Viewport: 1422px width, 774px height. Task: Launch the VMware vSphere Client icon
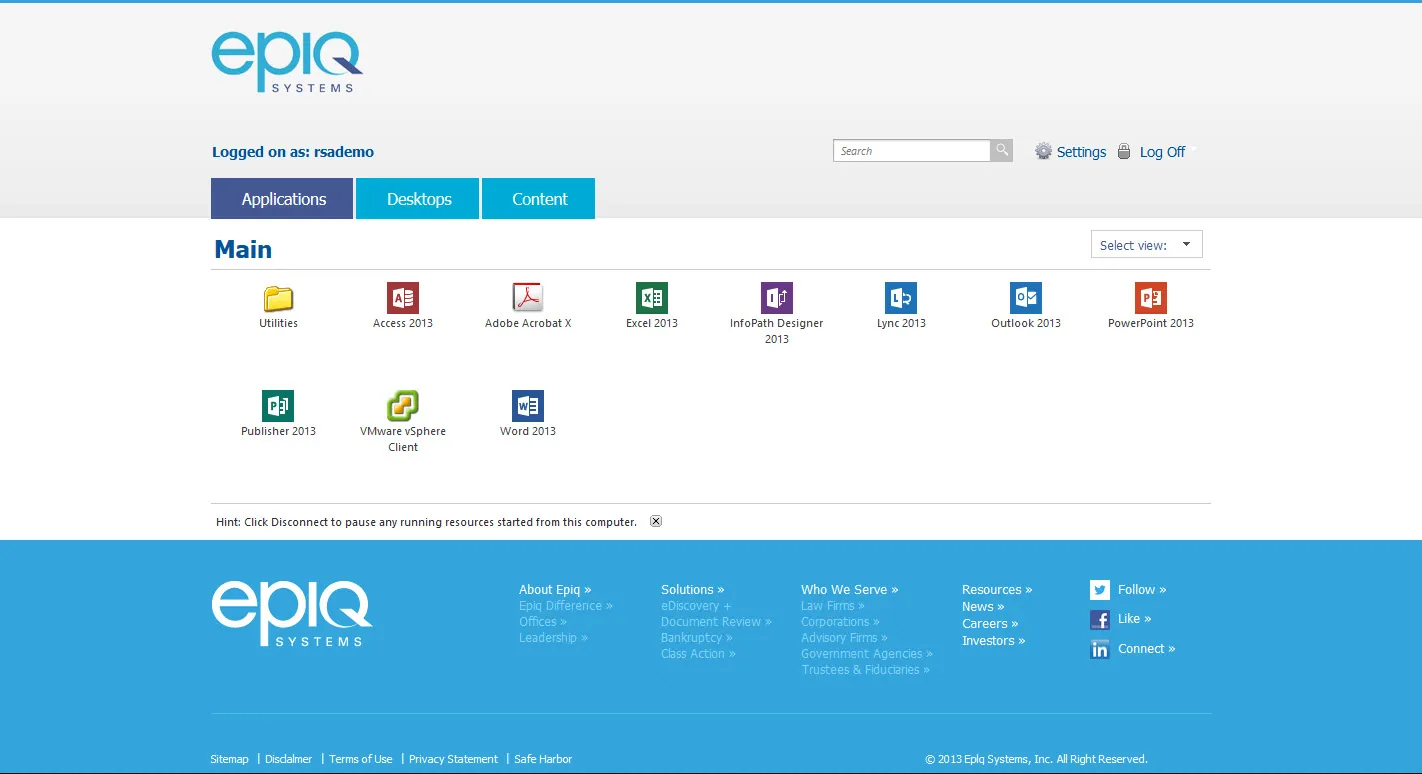tap(403, 406)
